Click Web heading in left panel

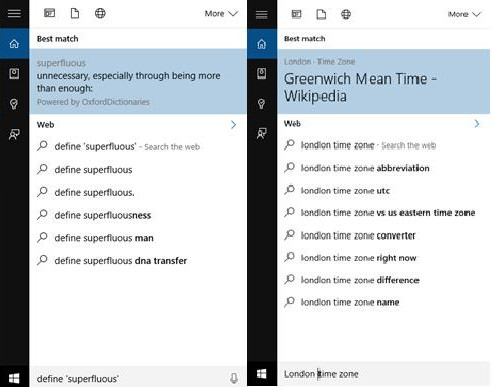click(45, 125)
